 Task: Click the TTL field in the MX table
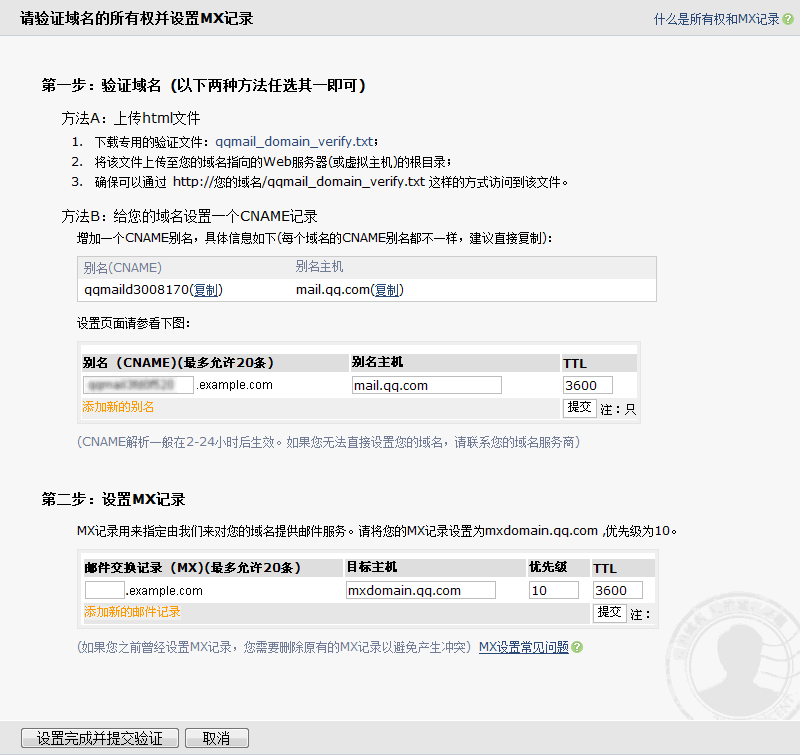coord(617,590)
